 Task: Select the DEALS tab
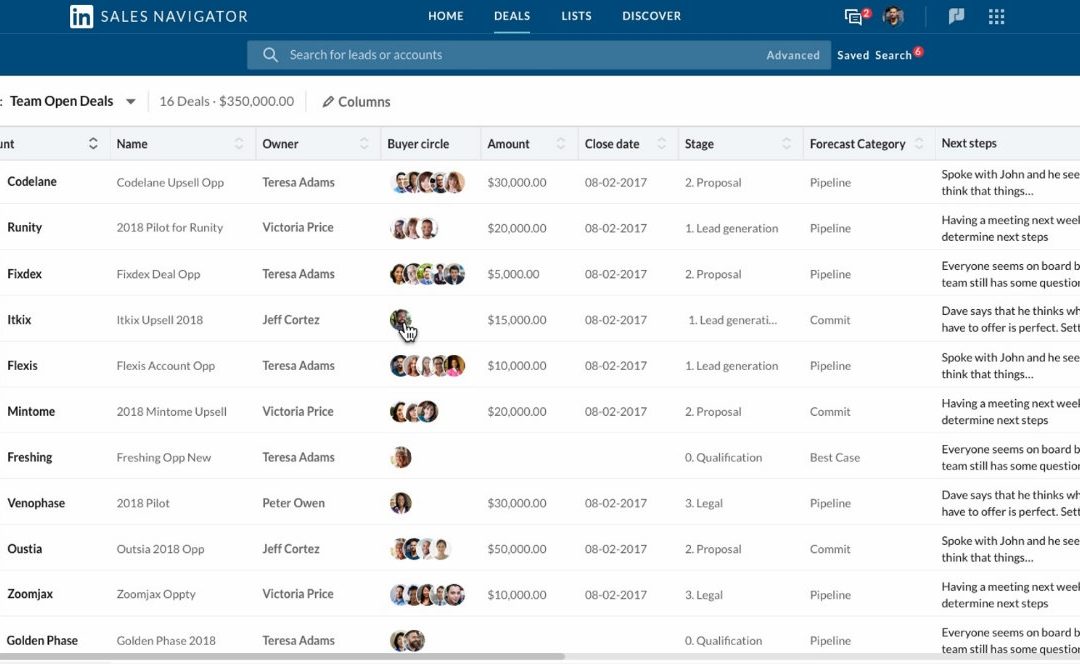click(x=512, y=16)
